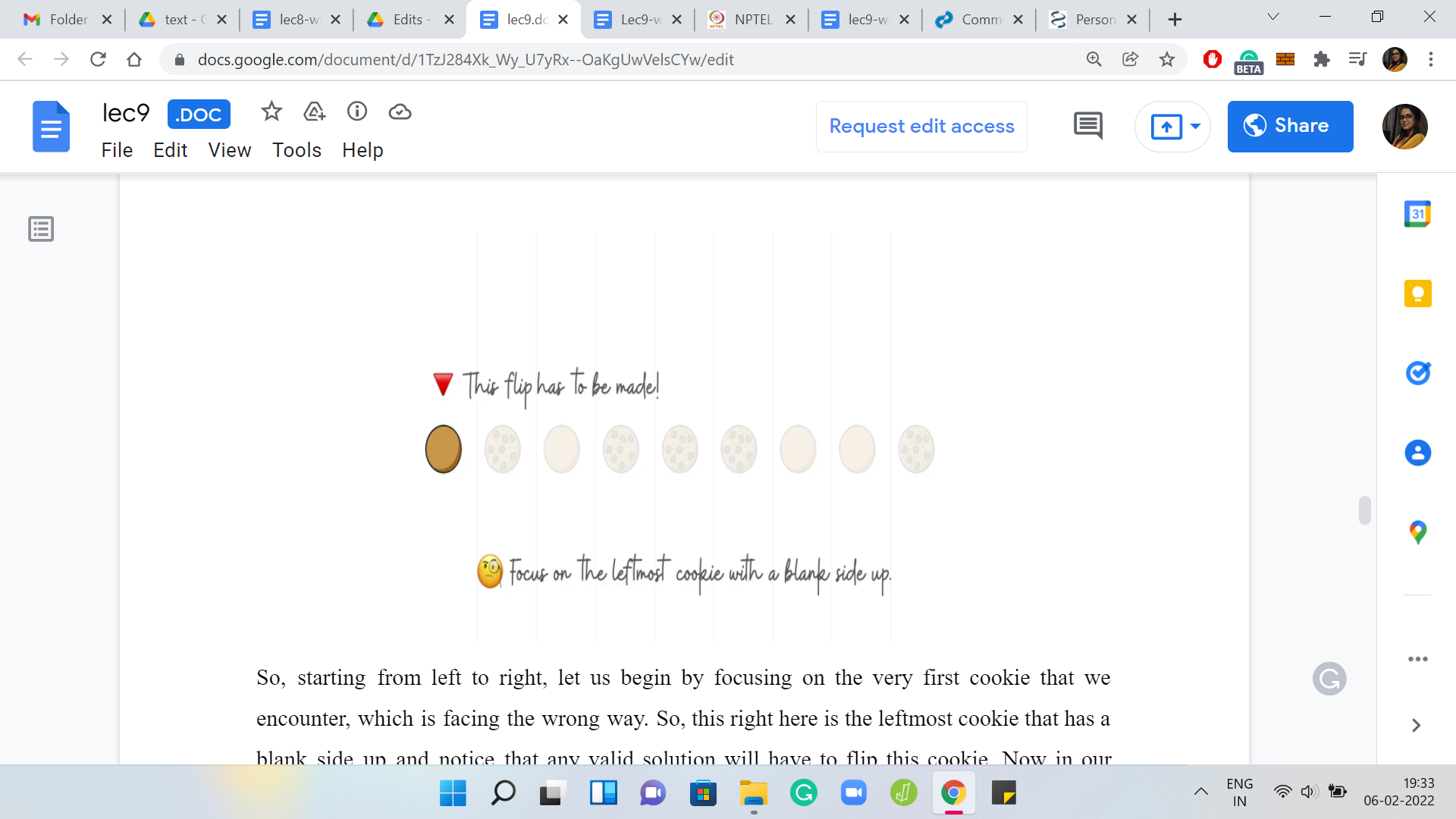Open the comment history icon
This screenshot has width=1456, height=819.
(1088, 126)
